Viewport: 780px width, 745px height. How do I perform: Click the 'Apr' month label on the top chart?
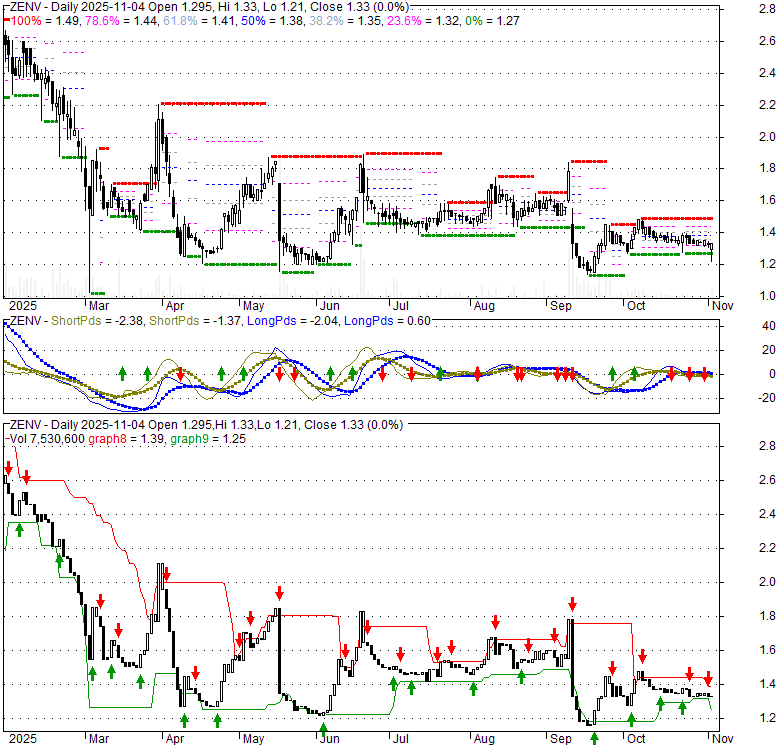click(x=175, y=306)
